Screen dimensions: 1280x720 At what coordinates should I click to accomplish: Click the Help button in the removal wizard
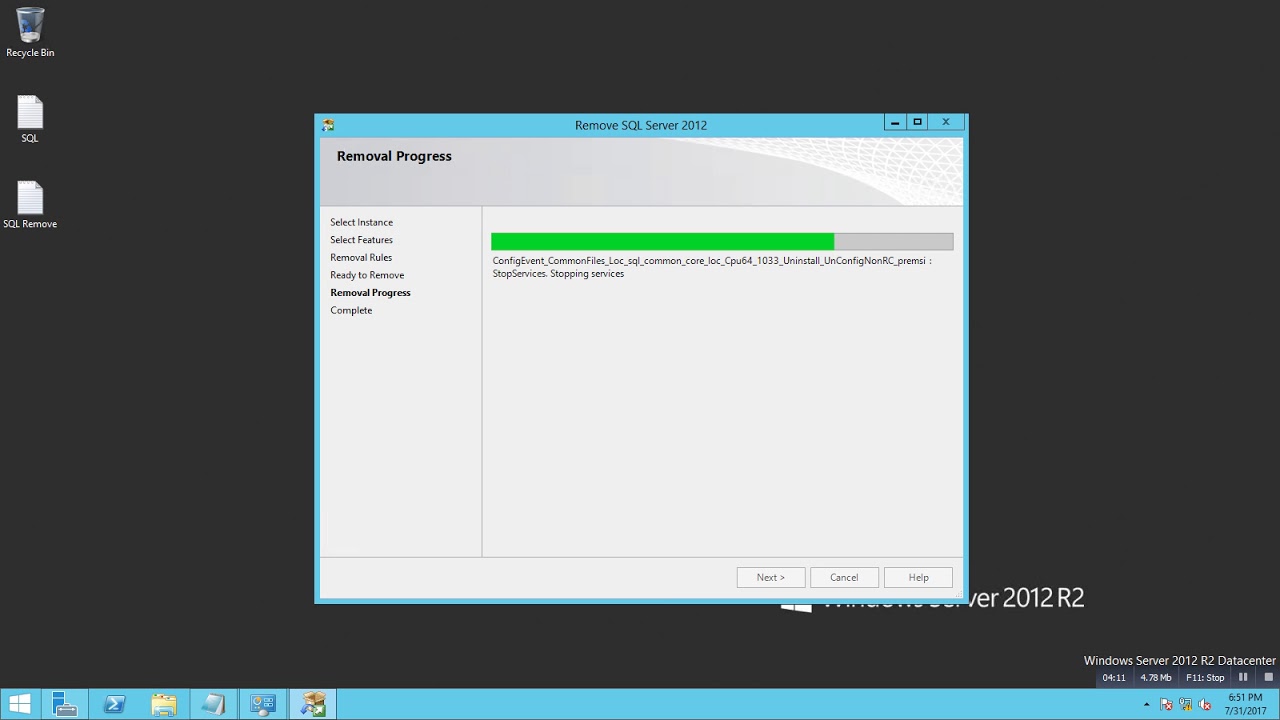pyautogui.click(x=918, y=577)
